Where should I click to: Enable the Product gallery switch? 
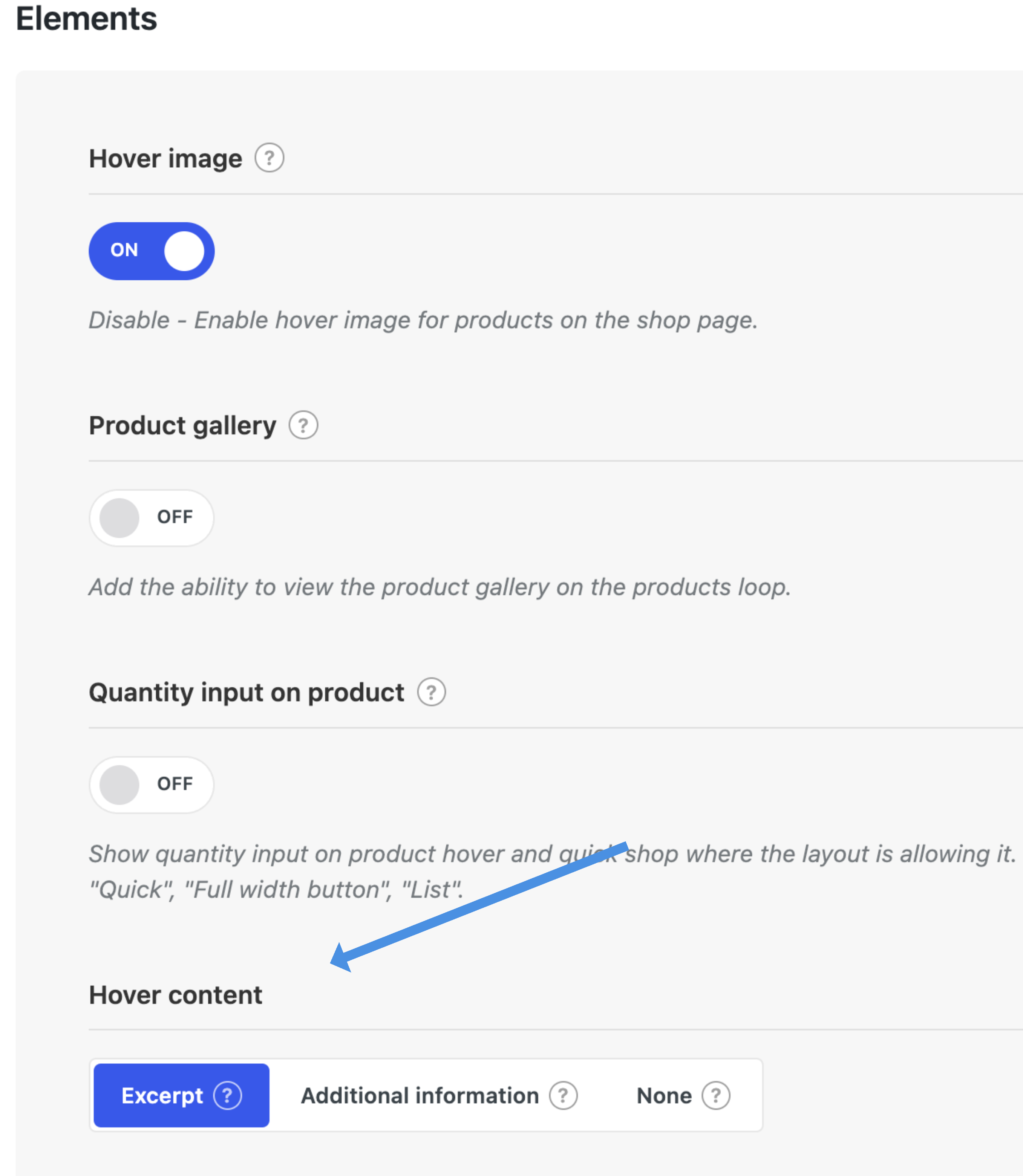[x=151, y=517]
